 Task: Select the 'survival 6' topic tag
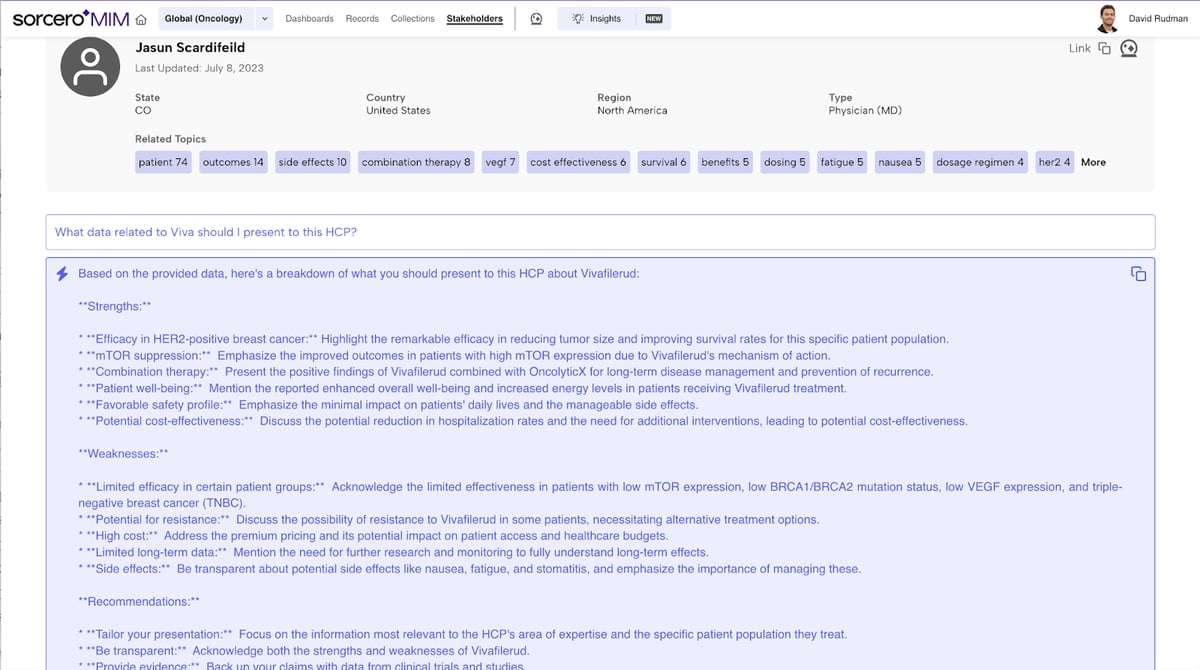pos(664,162)
